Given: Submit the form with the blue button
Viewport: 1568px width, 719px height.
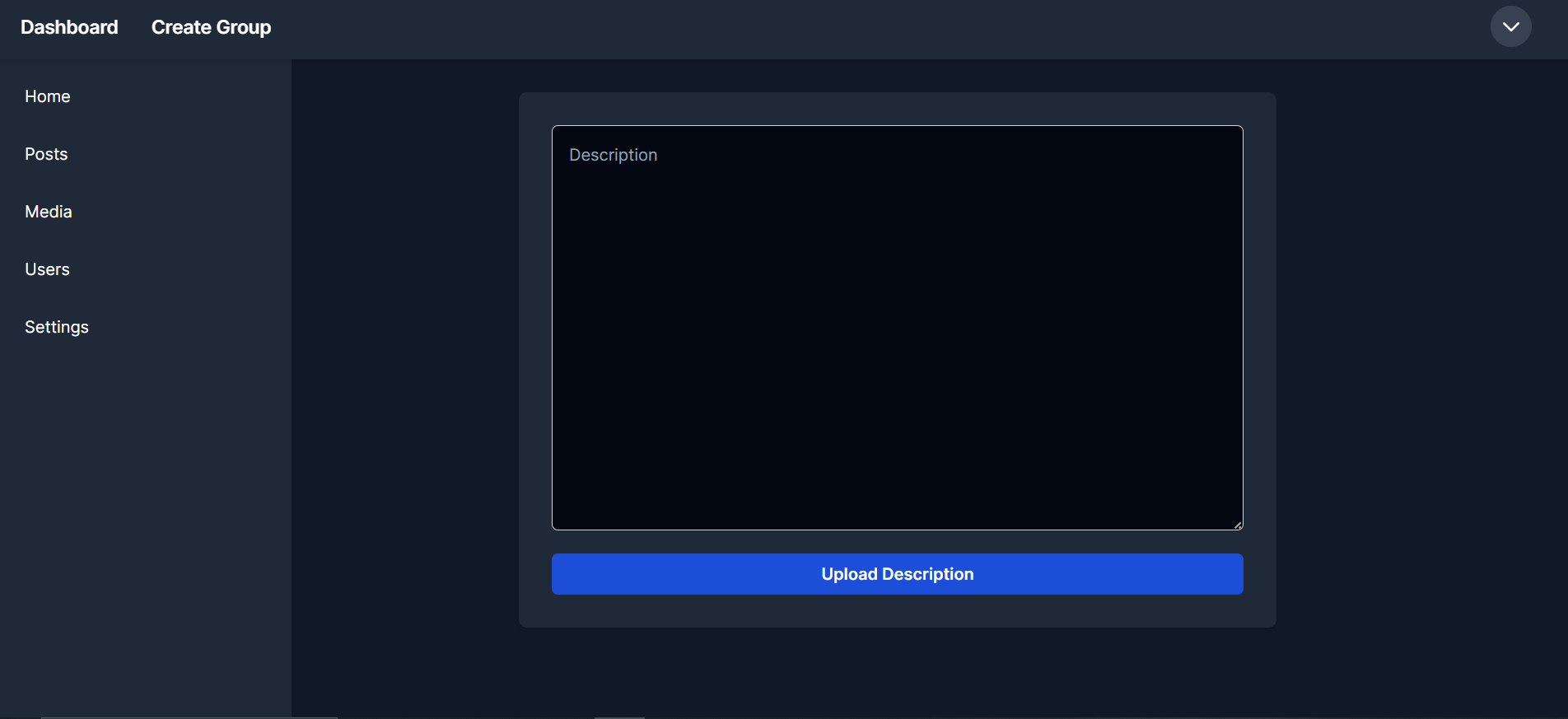Looking at the screenshot, I should 897,574.
